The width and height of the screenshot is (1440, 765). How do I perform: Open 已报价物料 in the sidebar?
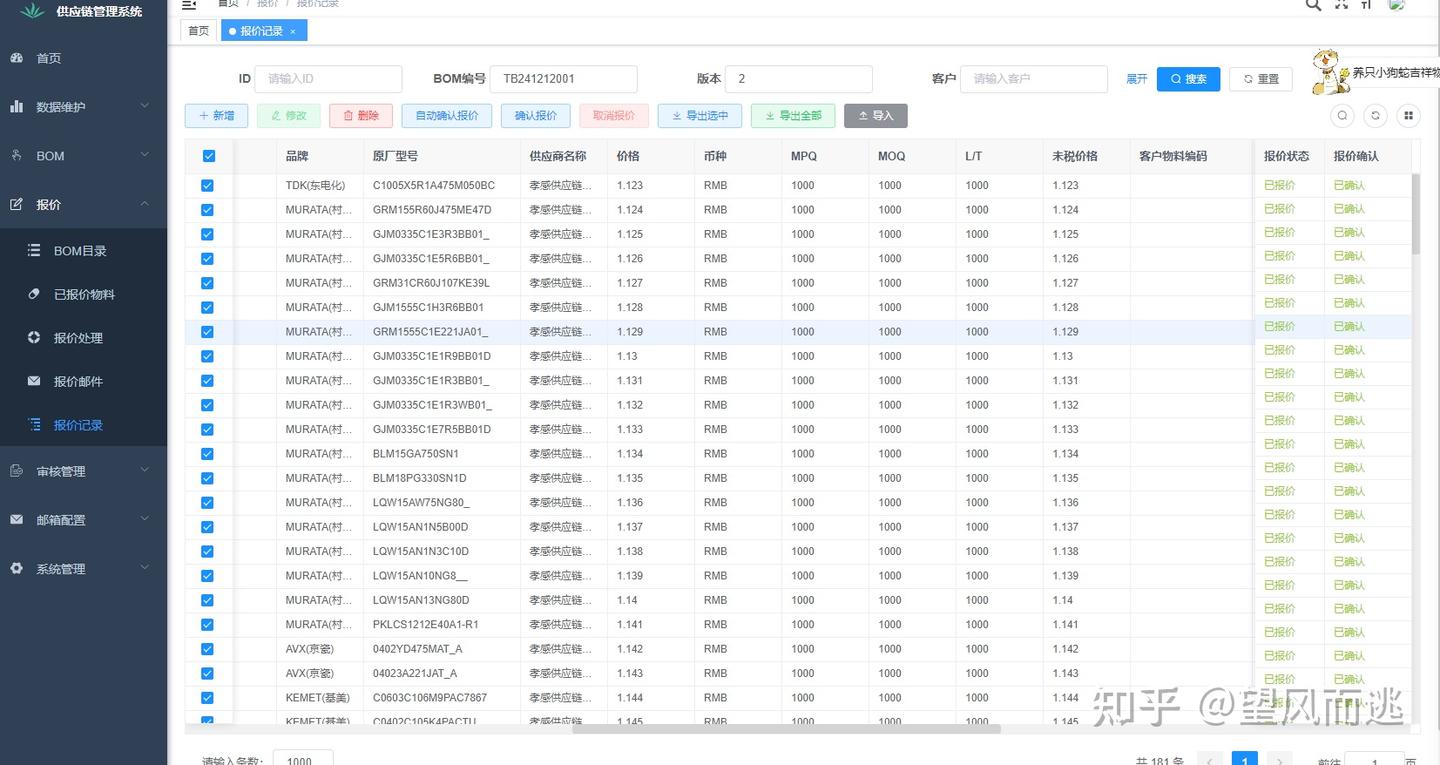pos(83,294)
